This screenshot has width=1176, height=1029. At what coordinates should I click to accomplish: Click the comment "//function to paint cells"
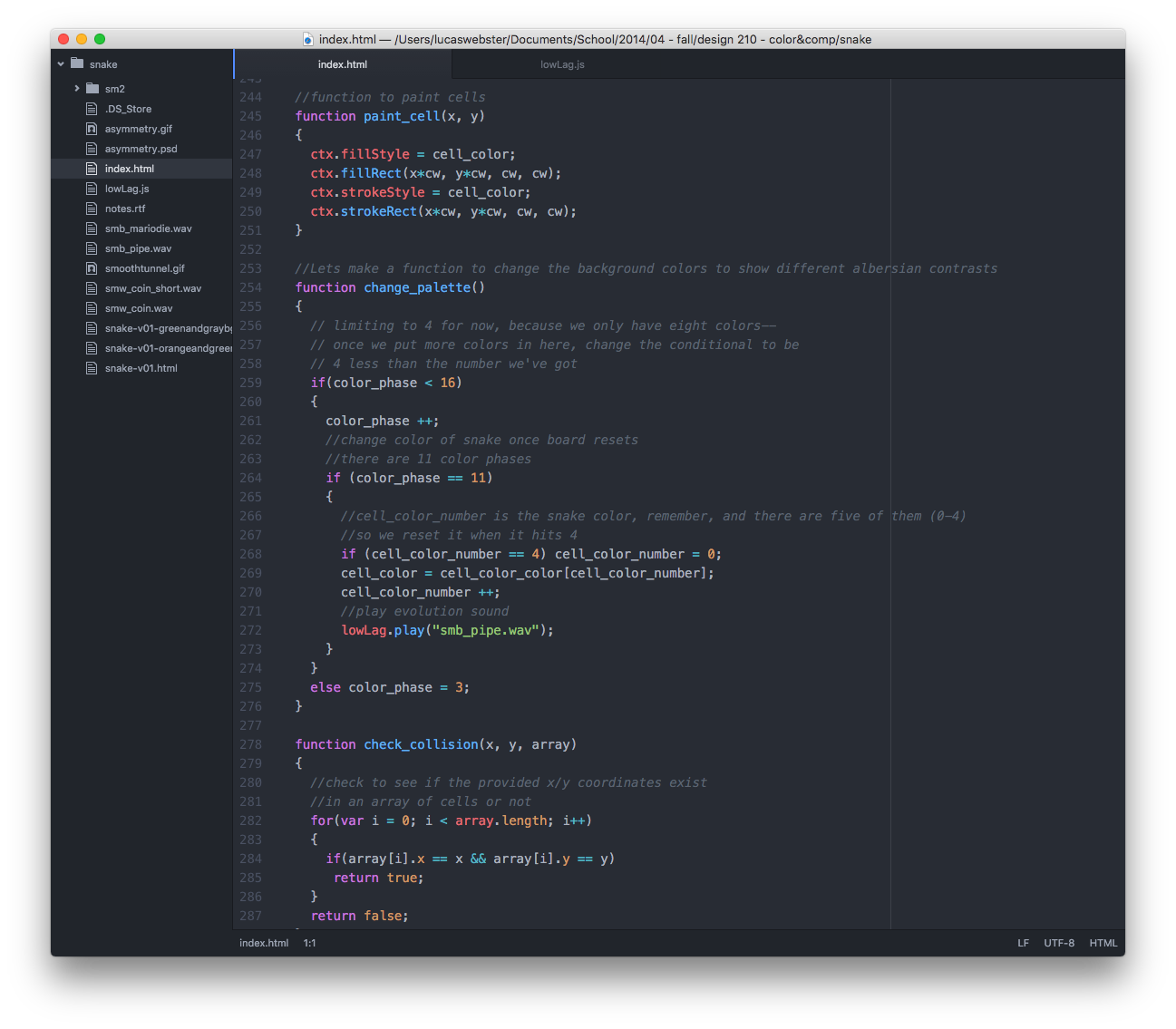(x=391, y=97)
